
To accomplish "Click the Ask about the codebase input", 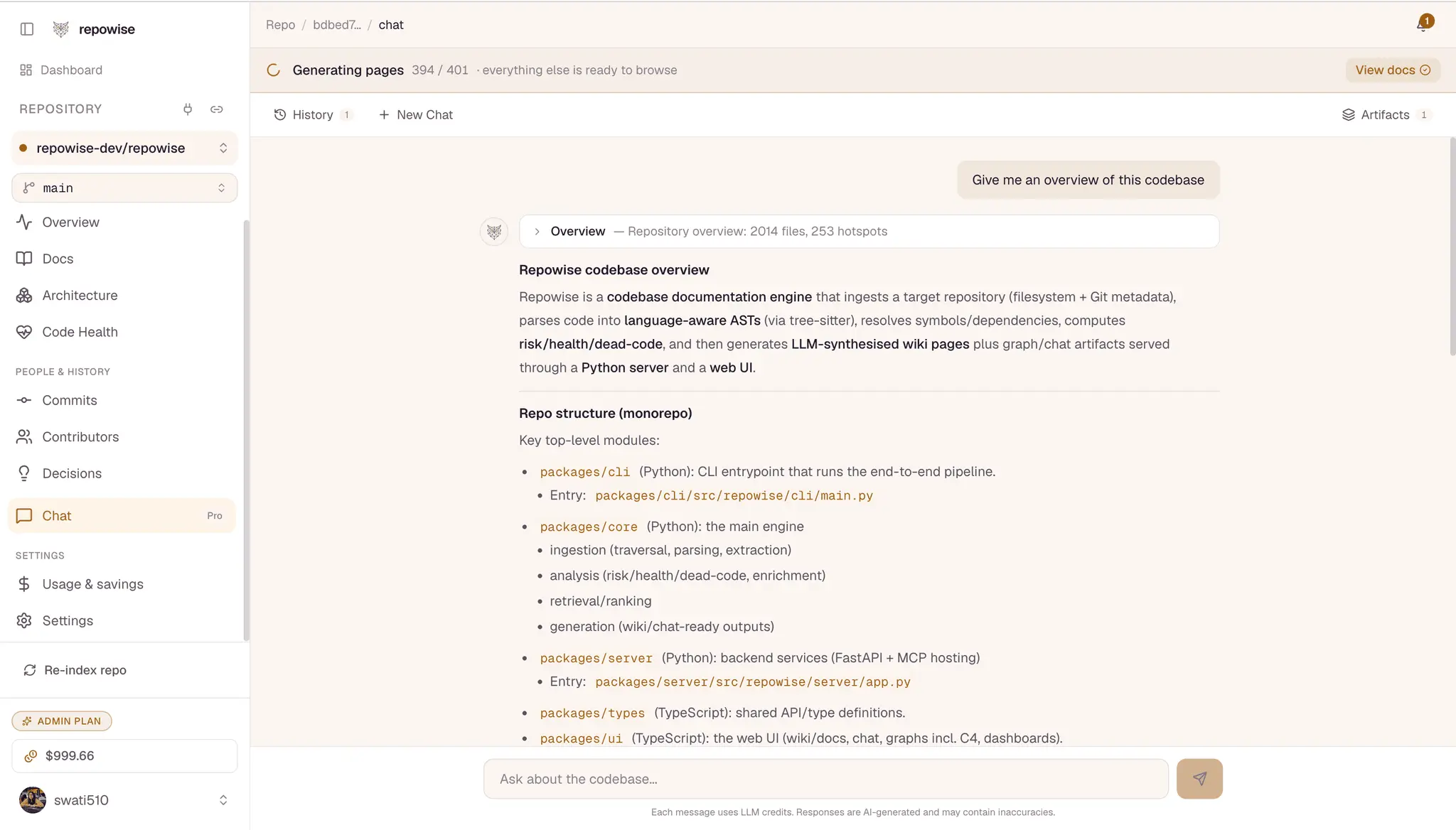I will coord(825,779).
